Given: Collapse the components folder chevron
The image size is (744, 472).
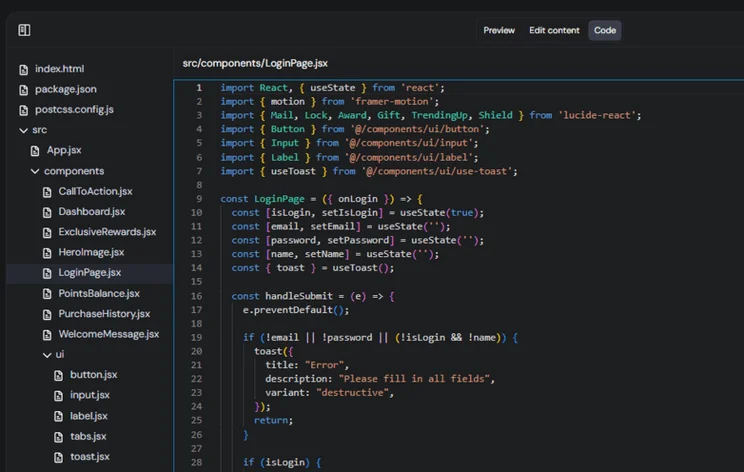Looking at the screenshot, I should pyautogui.click(x=35, y=171).
